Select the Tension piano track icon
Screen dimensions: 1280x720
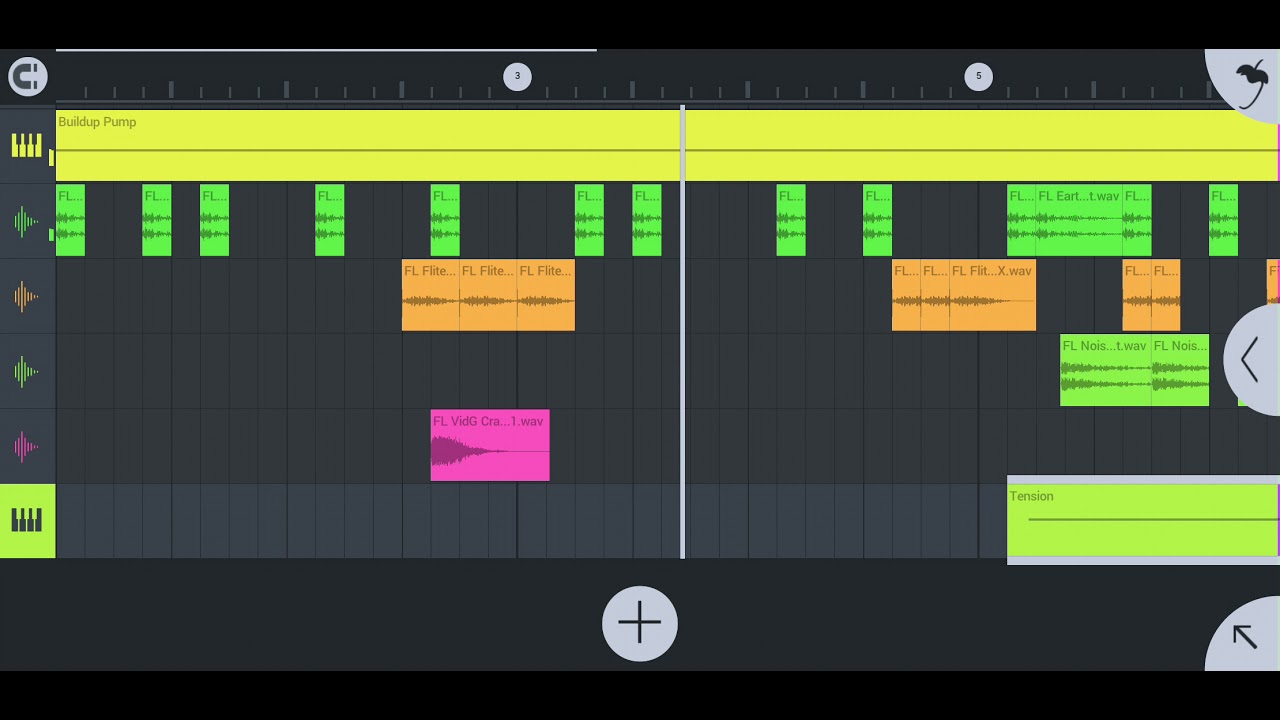click(27, 521)
